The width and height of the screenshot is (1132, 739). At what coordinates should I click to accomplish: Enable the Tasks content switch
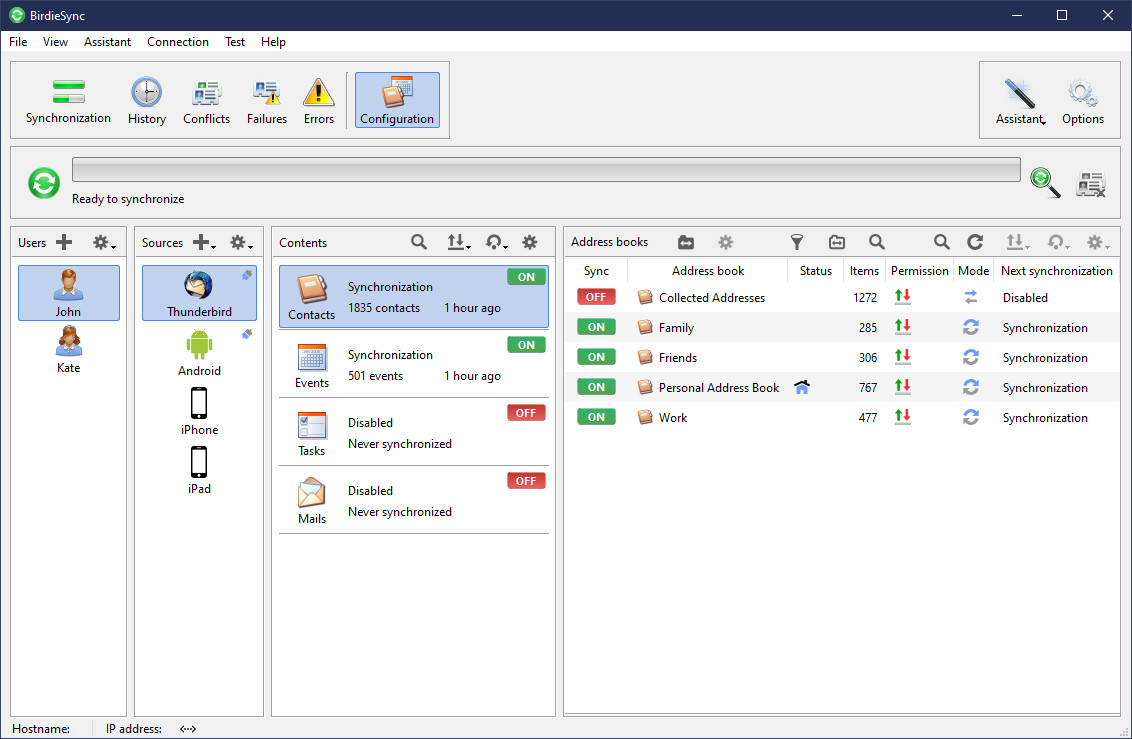pos(526,413)
